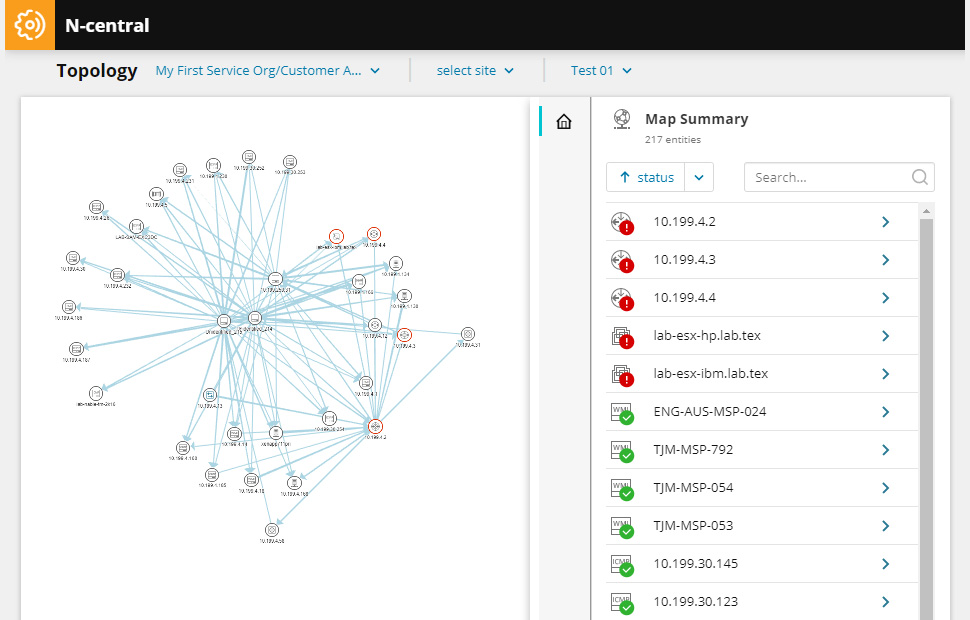Open the lab-esx-ibm.lab.tex list entry
This screenshot has height=620, width=970.
click(762, 374)
